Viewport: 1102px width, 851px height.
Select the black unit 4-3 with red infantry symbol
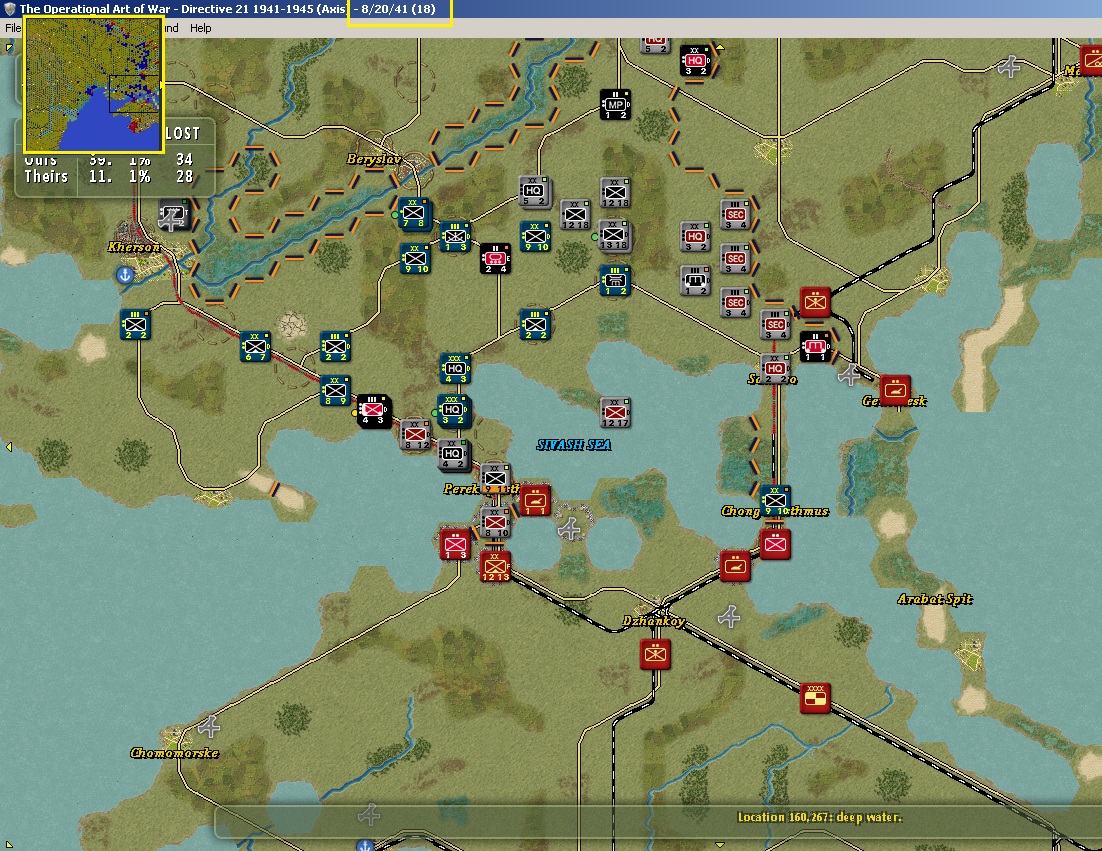coord(373,410)
